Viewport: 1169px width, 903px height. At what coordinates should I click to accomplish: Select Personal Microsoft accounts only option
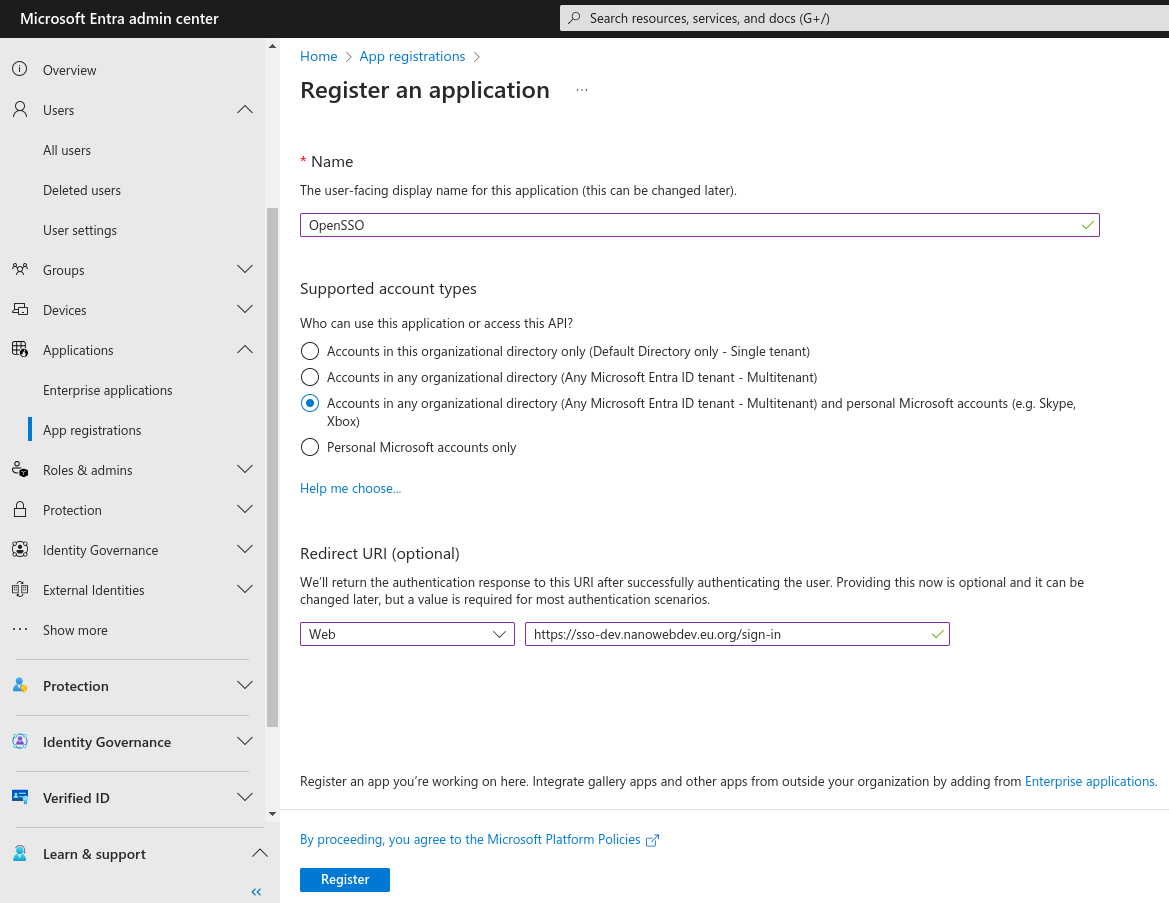point(310,447)
